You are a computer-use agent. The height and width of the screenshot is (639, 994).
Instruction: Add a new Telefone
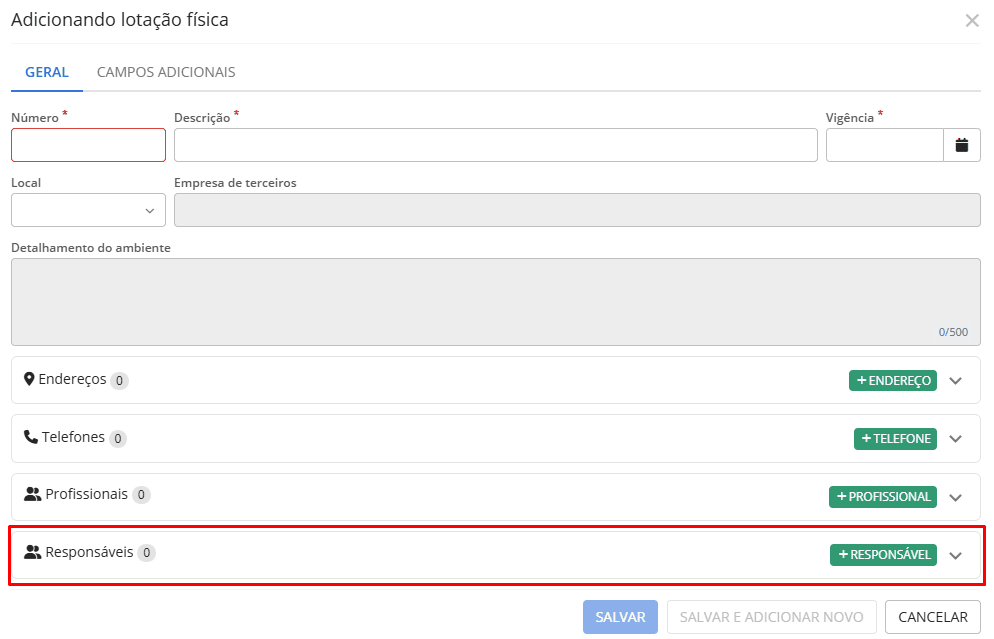(894, 438)
